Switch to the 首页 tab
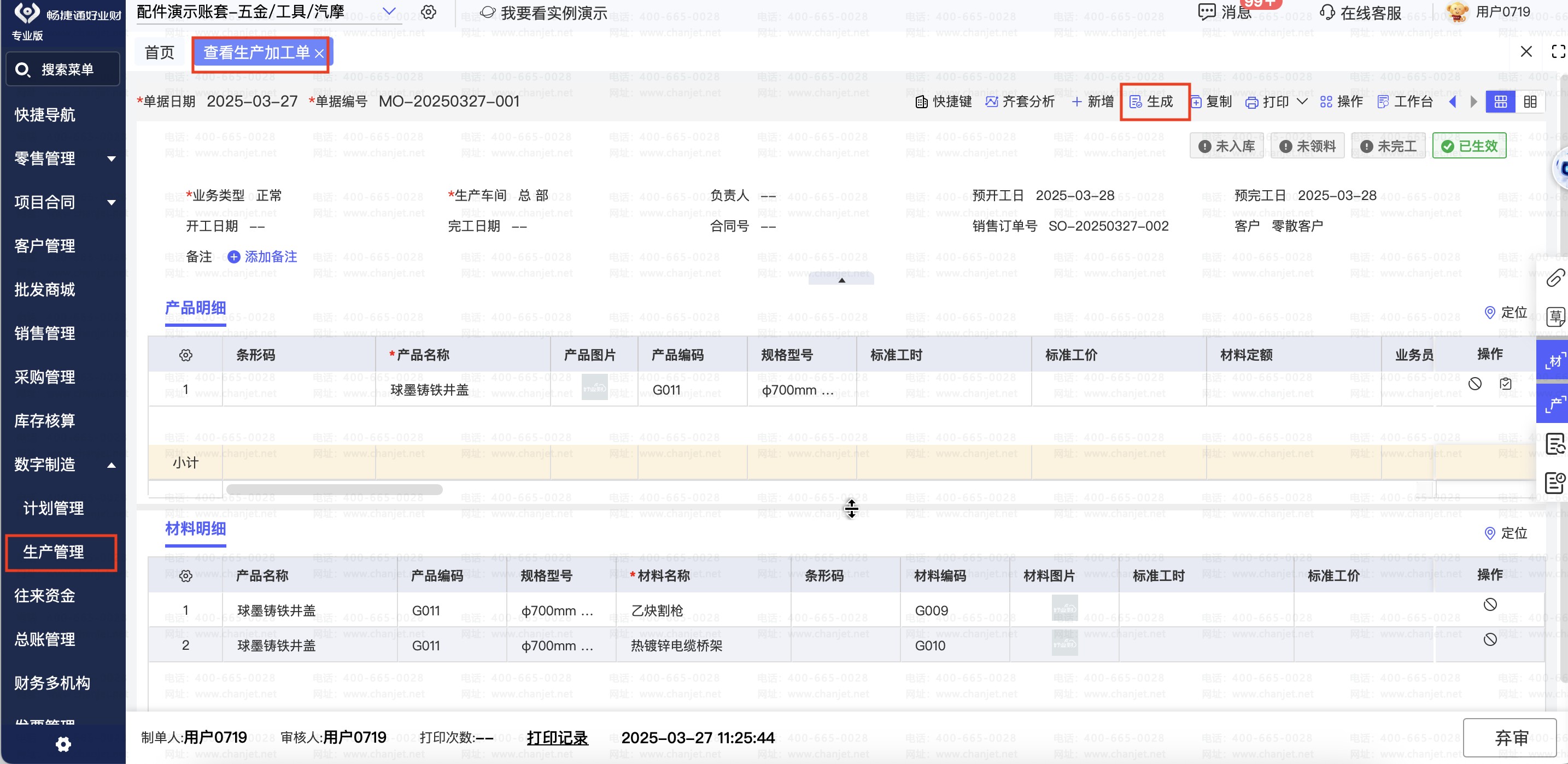 (x=160, y=52)
